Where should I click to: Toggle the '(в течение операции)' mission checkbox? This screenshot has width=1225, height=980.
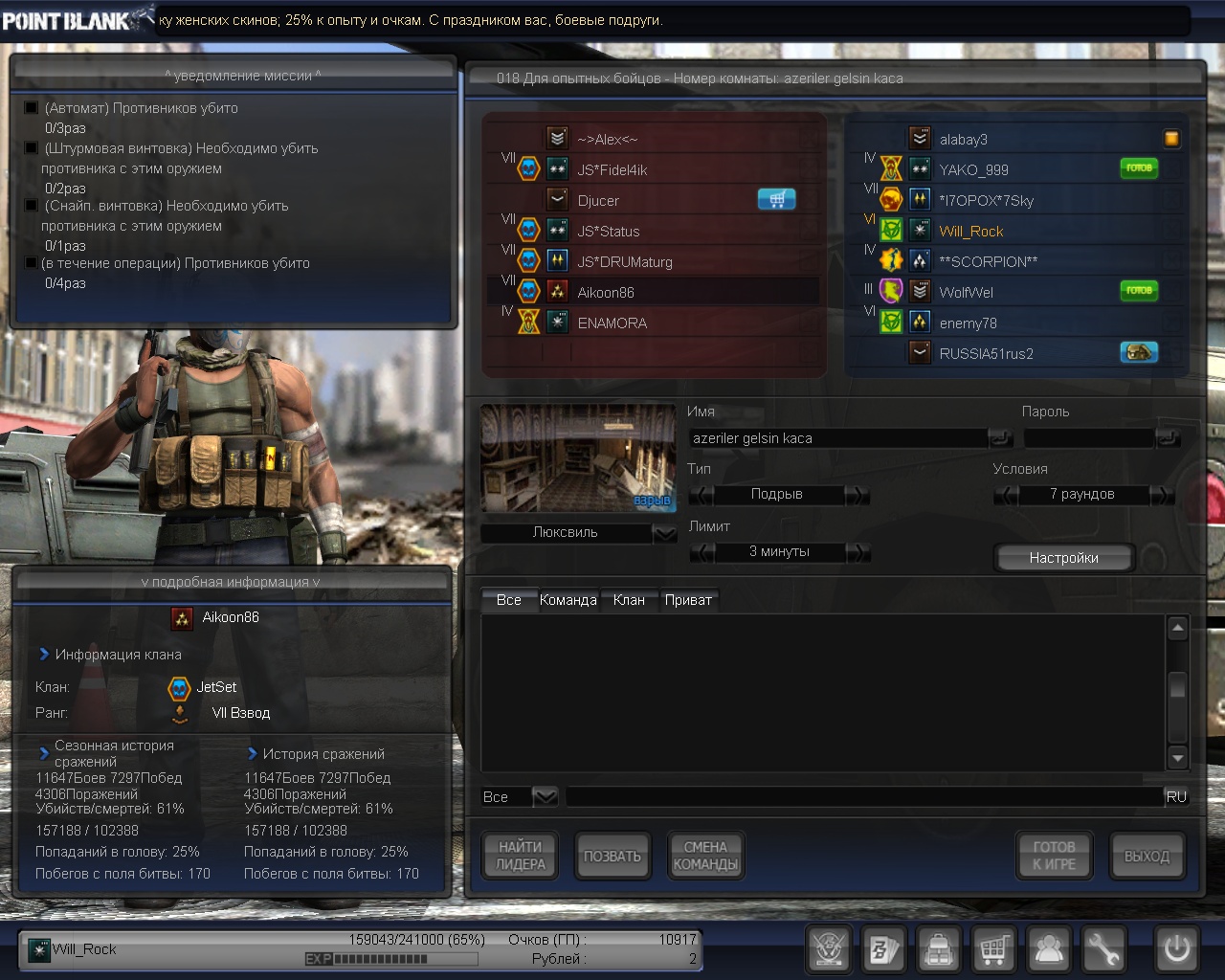tap(31, 263)
